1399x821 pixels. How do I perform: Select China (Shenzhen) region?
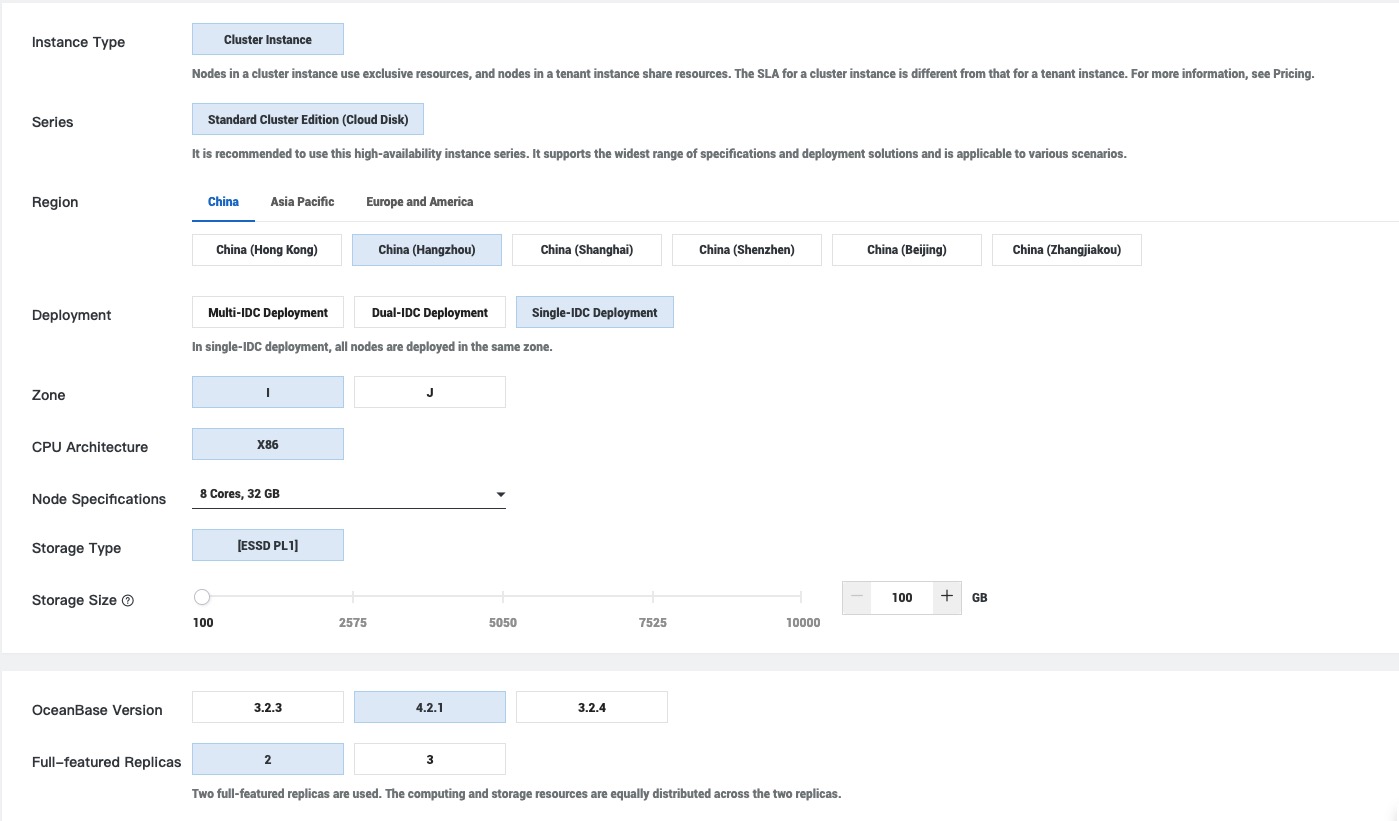(746, 250)
